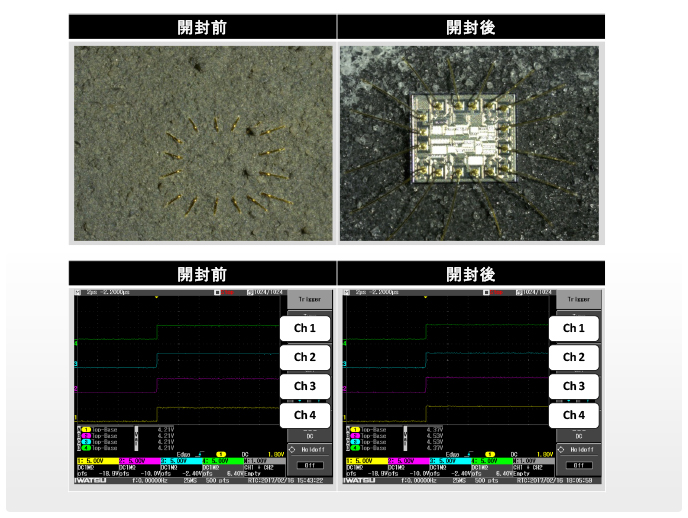The height and width of the screenshot is (518, 688).
Task: Open the pre-decap chip surface photo
Action: 203,143
